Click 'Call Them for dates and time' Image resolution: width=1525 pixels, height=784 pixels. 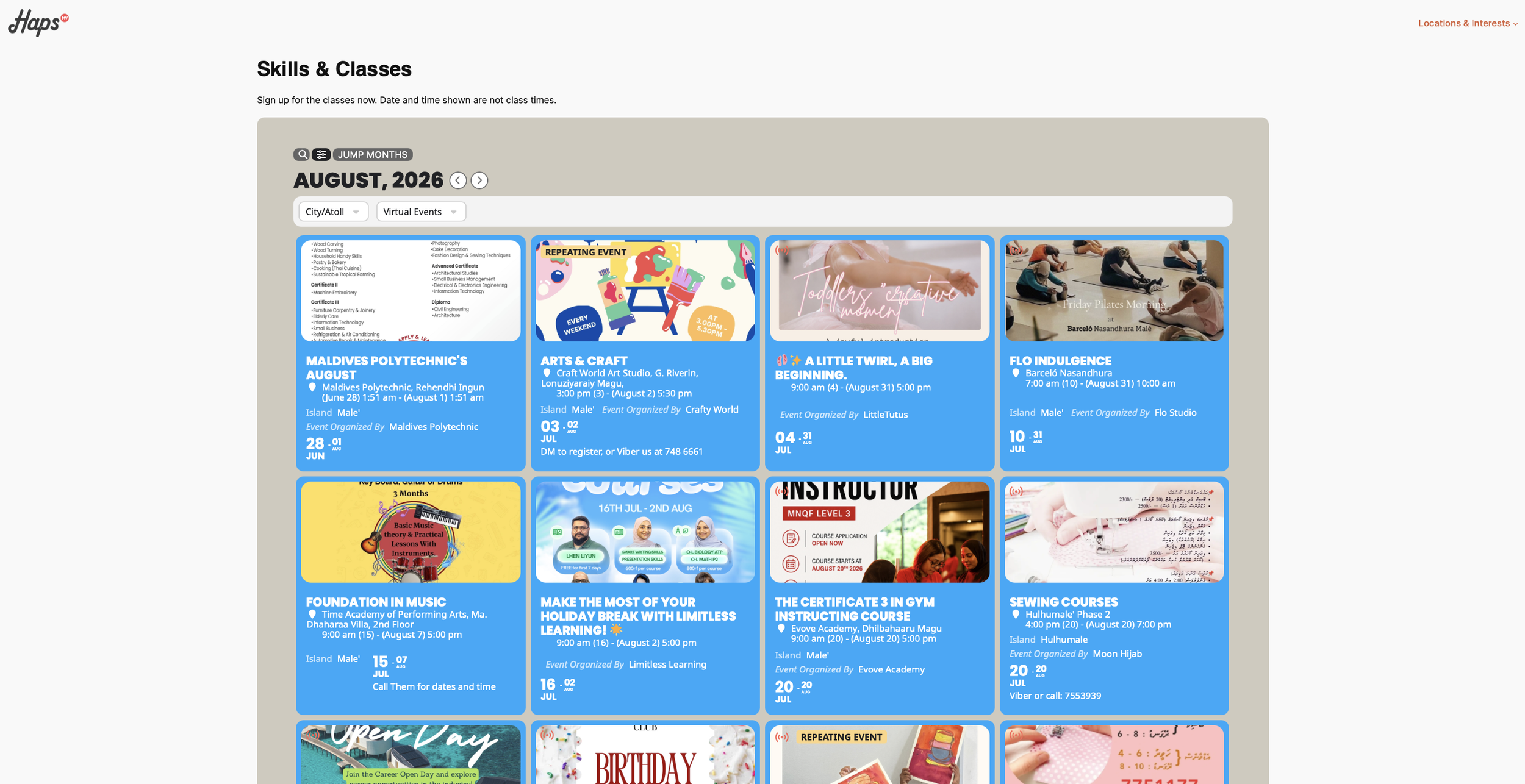434,686
